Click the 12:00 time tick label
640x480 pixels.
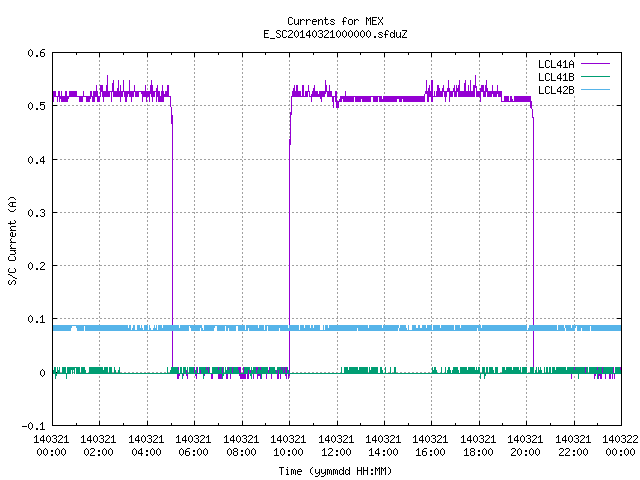[x=336, y=452]
